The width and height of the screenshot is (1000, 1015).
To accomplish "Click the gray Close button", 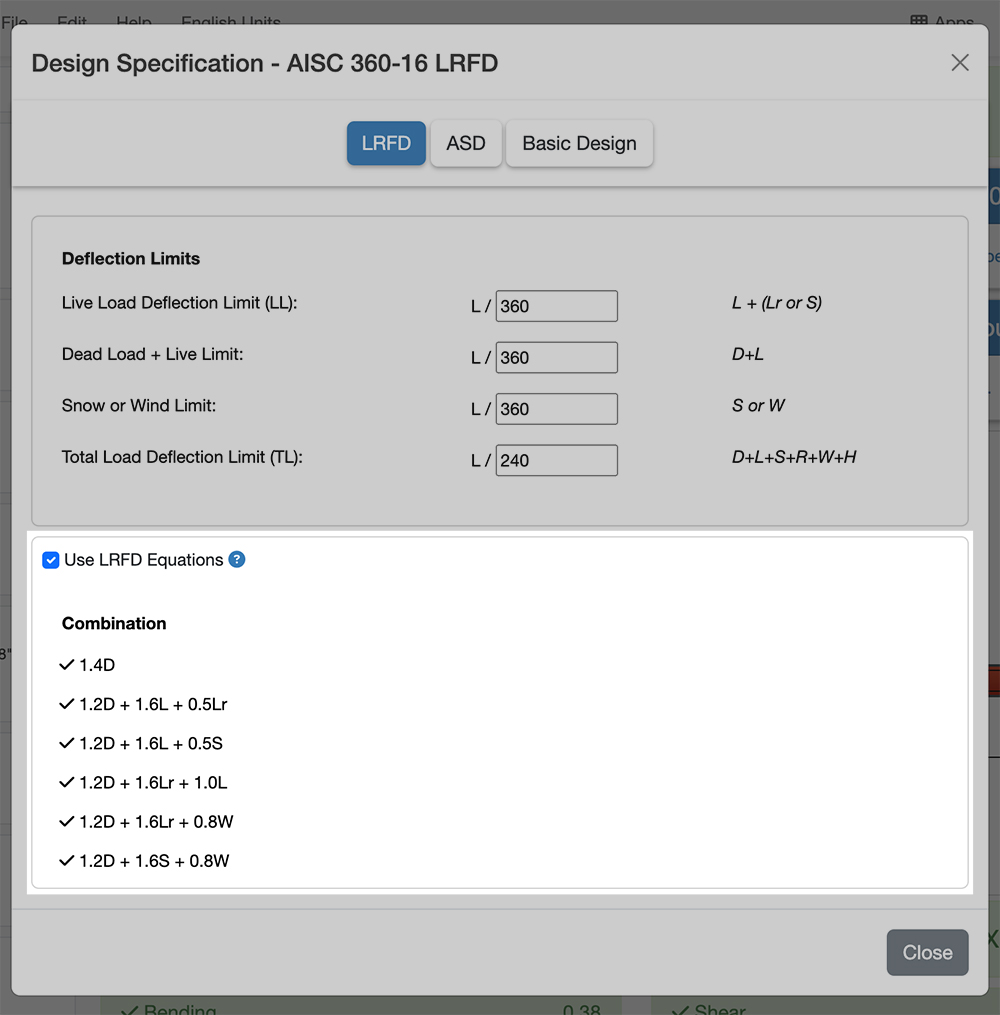I will point(927,952).
